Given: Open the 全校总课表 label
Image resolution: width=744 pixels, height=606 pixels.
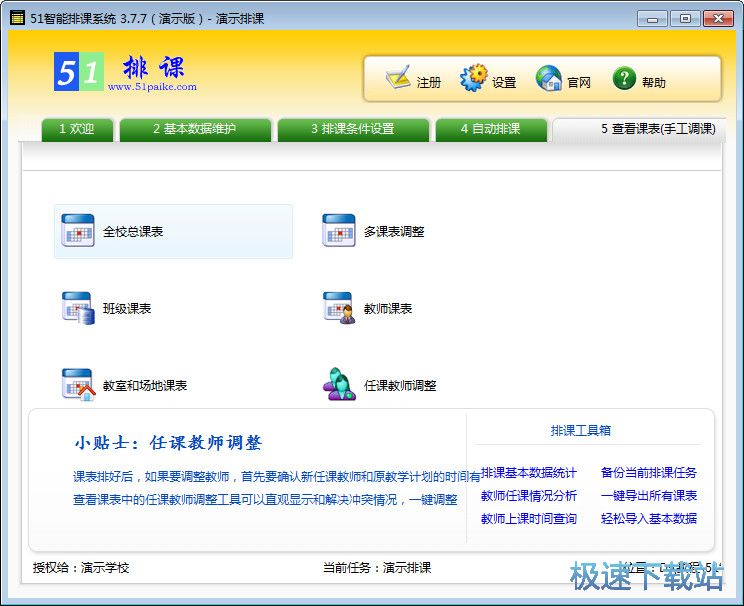Looking at the screenshot, I should 133,232.
